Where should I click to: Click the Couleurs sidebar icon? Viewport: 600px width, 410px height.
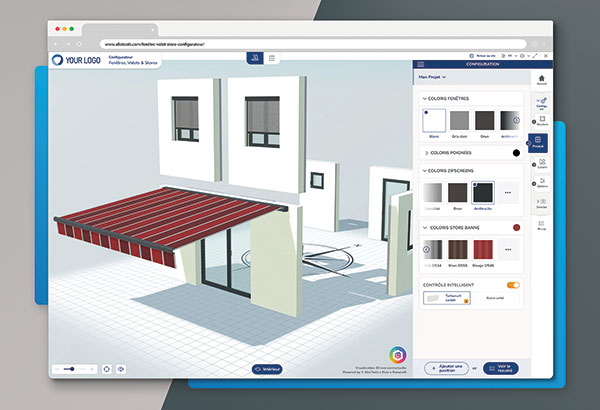tap(540, 163)
